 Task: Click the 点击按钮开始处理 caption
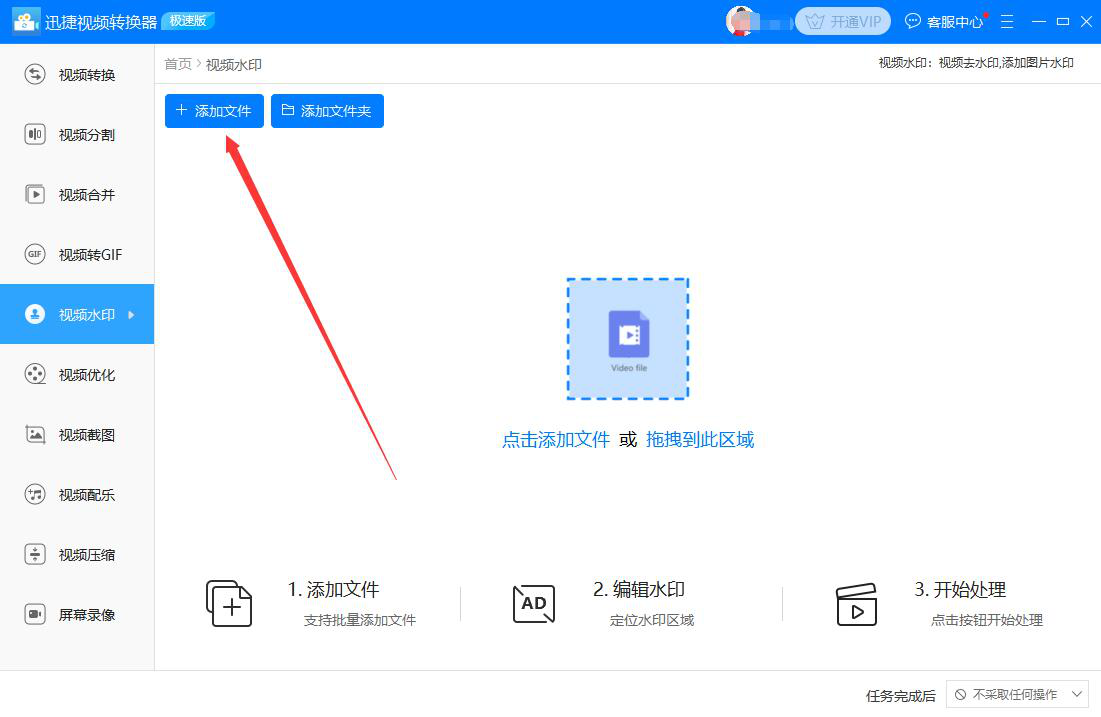point(987,620)
